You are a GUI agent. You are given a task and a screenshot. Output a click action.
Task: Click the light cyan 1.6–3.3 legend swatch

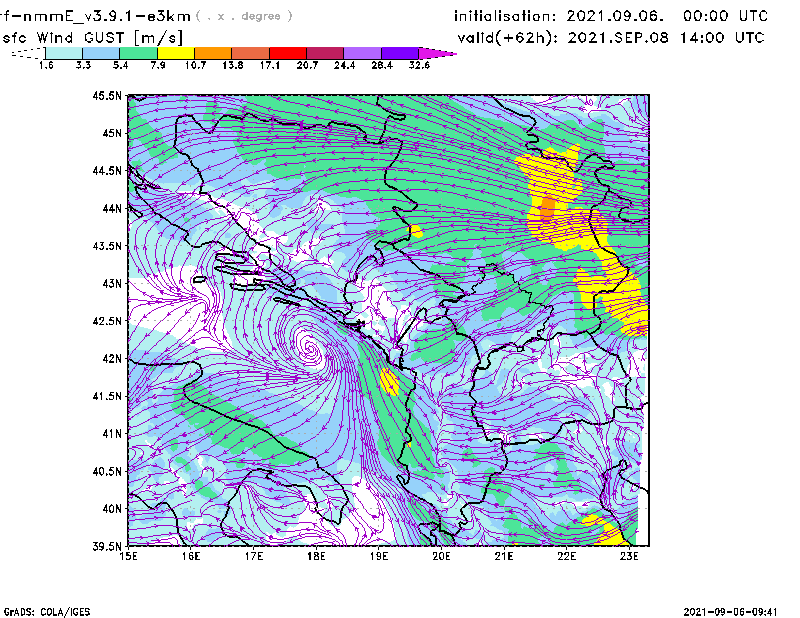64,53
